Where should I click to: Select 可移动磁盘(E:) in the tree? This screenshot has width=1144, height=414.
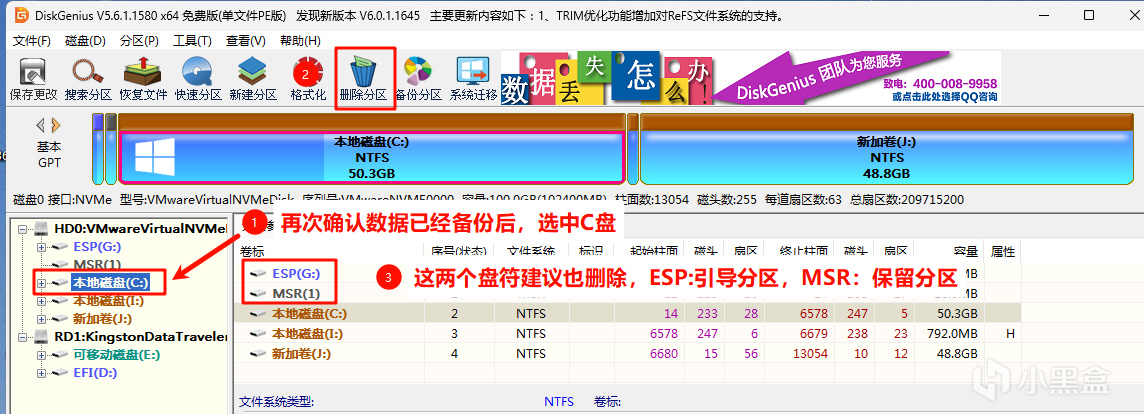[116, 355]
